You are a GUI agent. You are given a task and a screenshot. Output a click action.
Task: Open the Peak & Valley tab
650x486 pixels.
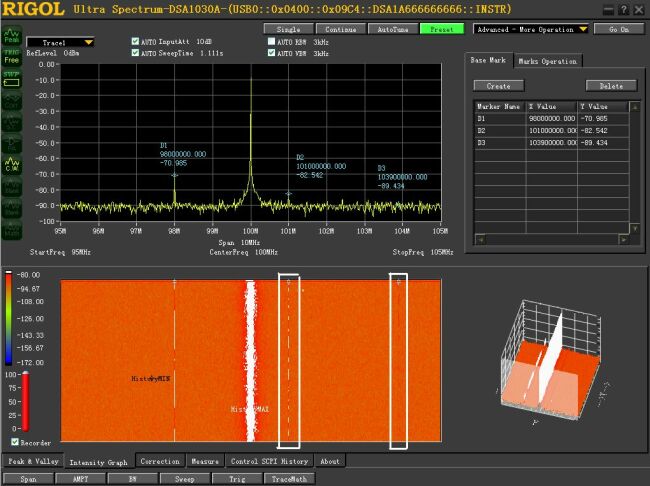coord(32,462)
